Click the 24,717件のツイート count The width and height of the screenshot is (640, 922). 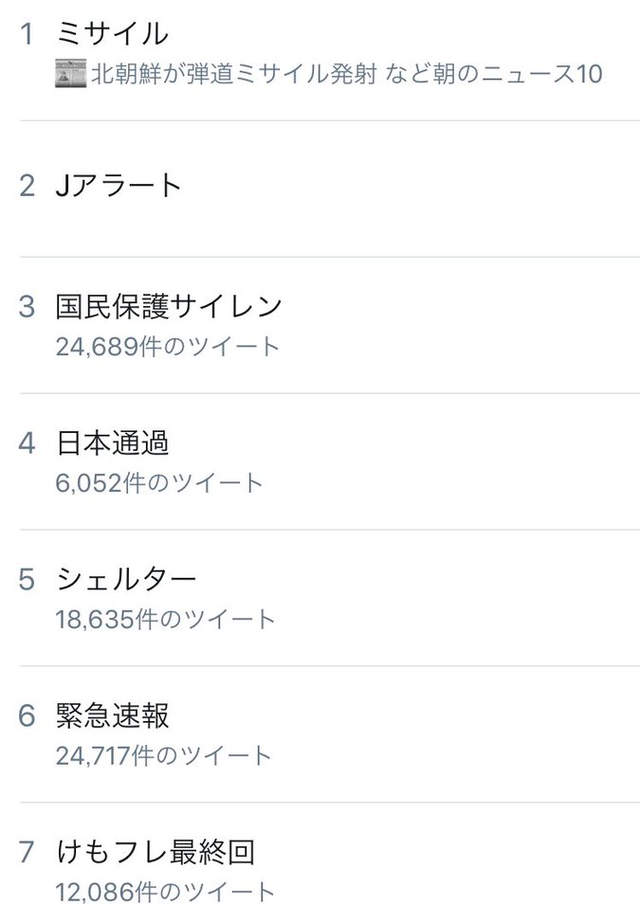(164, 755)
